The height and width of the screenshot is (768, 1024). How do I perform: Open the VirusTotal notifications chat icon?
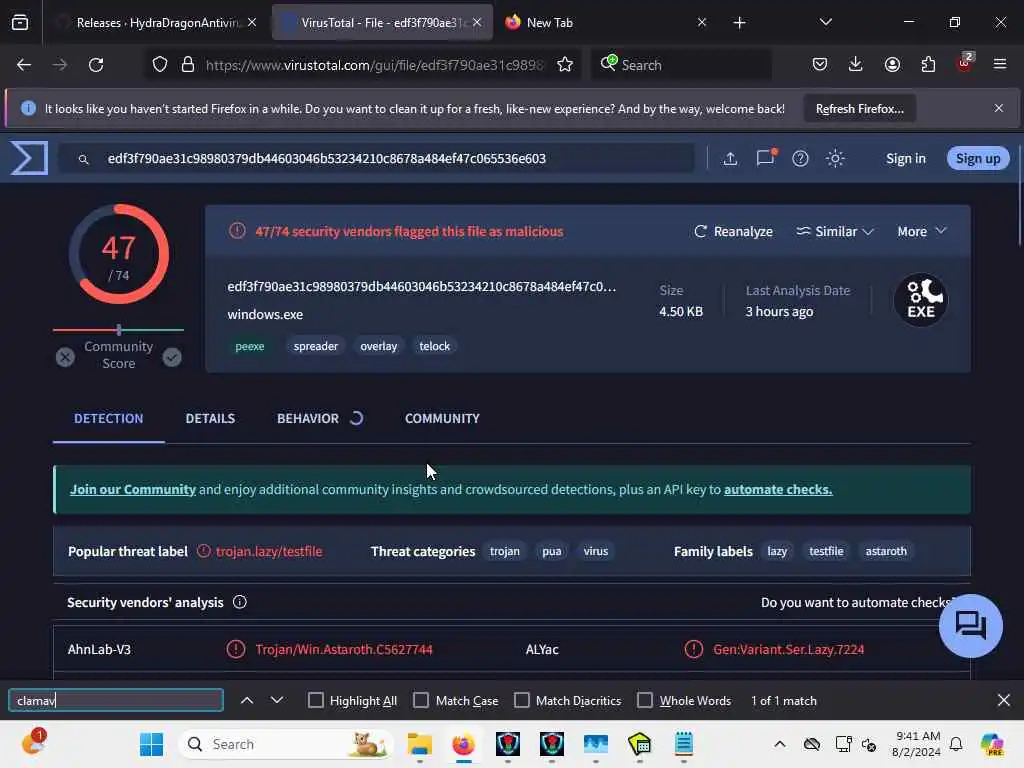pos(765,158)
